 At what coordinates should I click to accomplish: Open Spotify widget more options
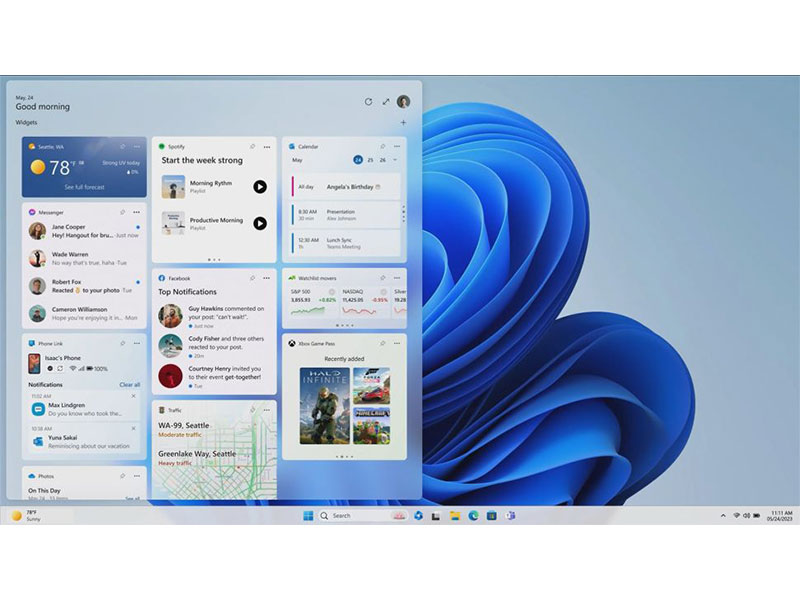pyautogui.click(x=267, y=147)
